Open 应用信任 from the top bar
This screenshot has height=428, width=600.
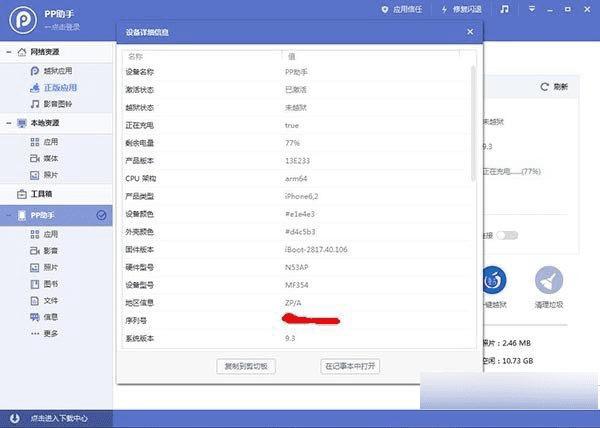[x=402, y=9]
